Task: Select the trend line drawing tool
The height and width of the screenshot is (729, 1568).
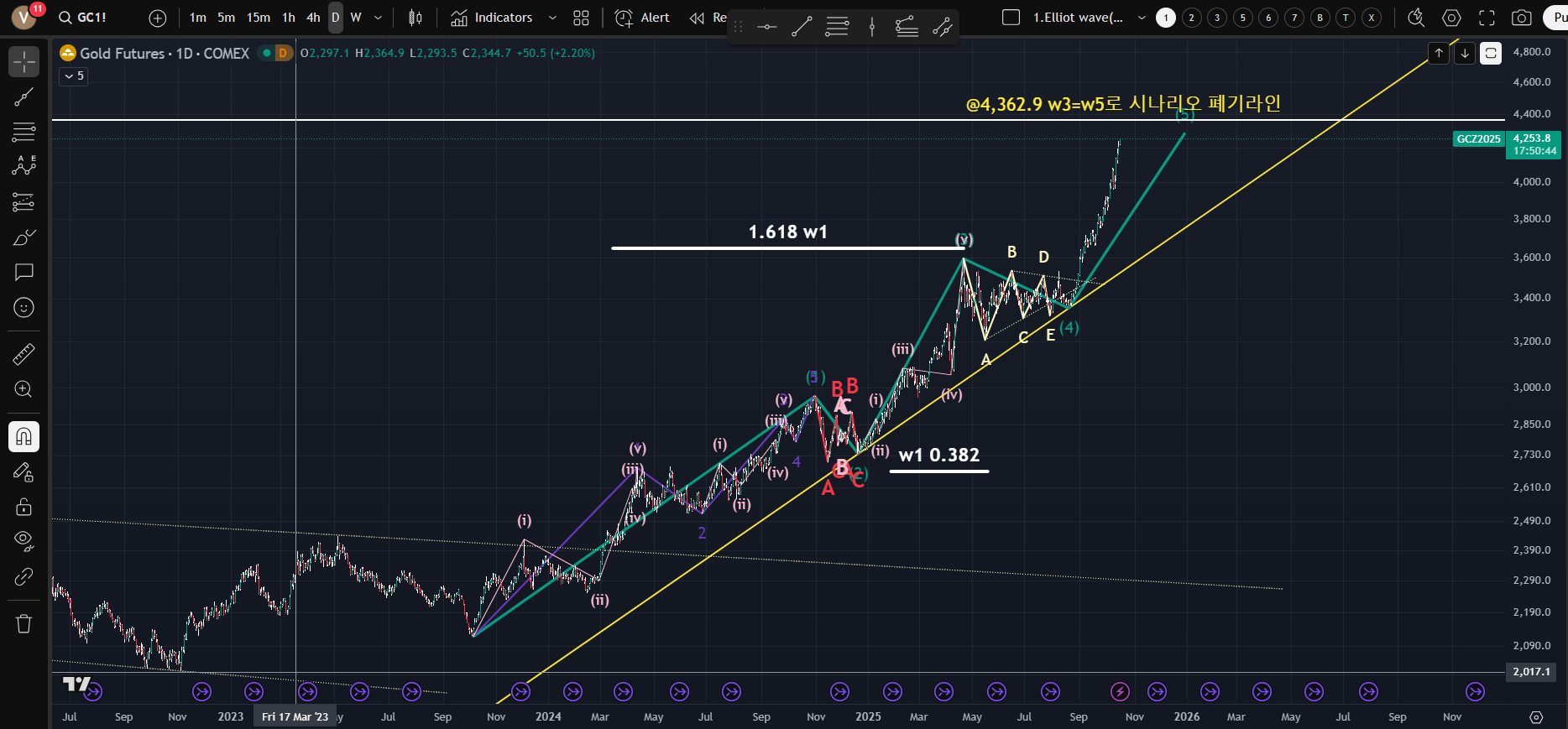Action: 24,97
